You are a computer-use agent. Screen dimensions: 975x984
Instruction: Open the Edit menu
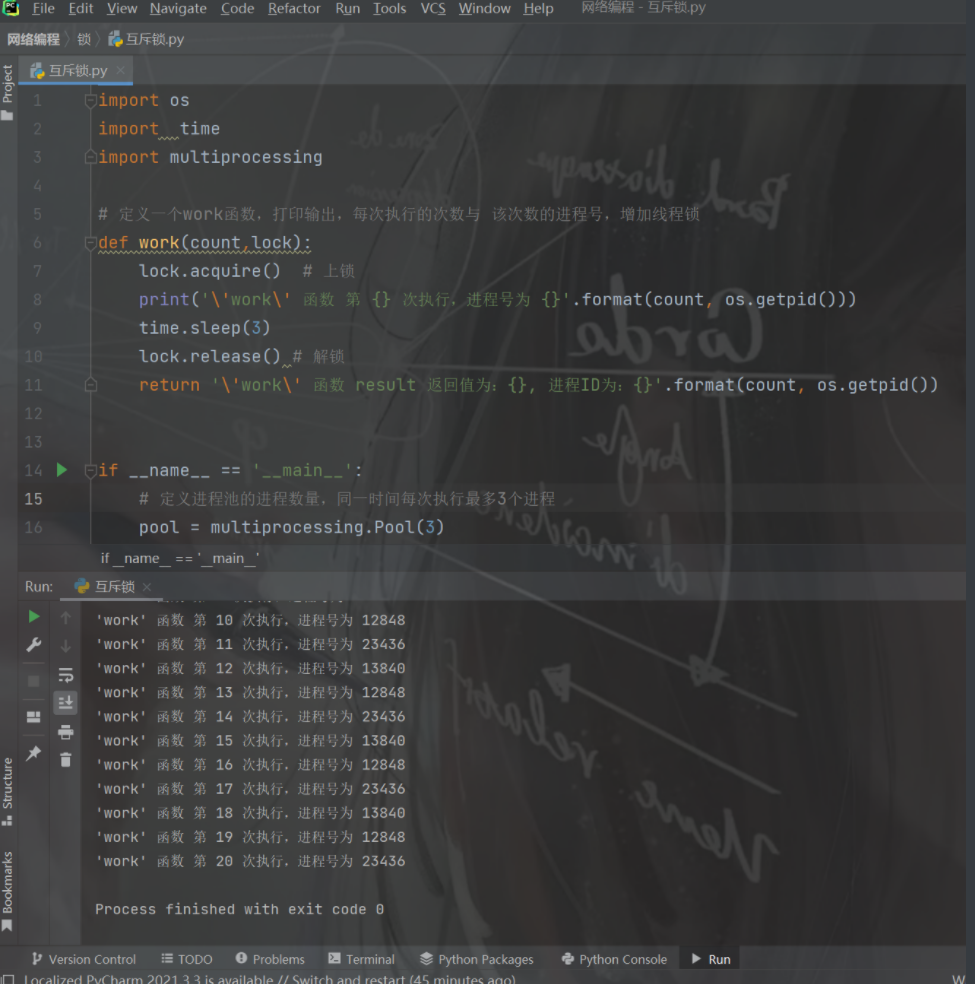pyautogui.click(x=80, y=8)
